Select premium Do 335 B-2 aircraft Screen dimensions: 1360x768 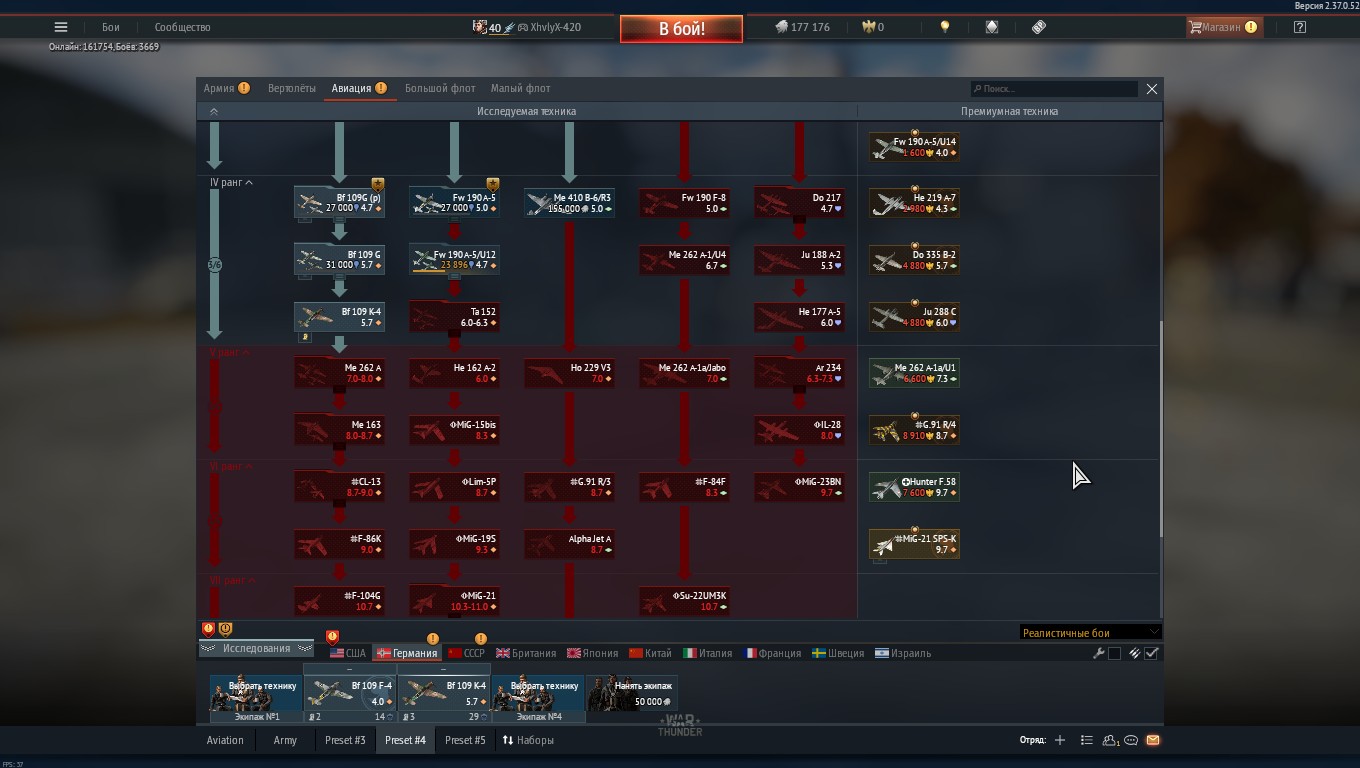(x=914, y=260)
